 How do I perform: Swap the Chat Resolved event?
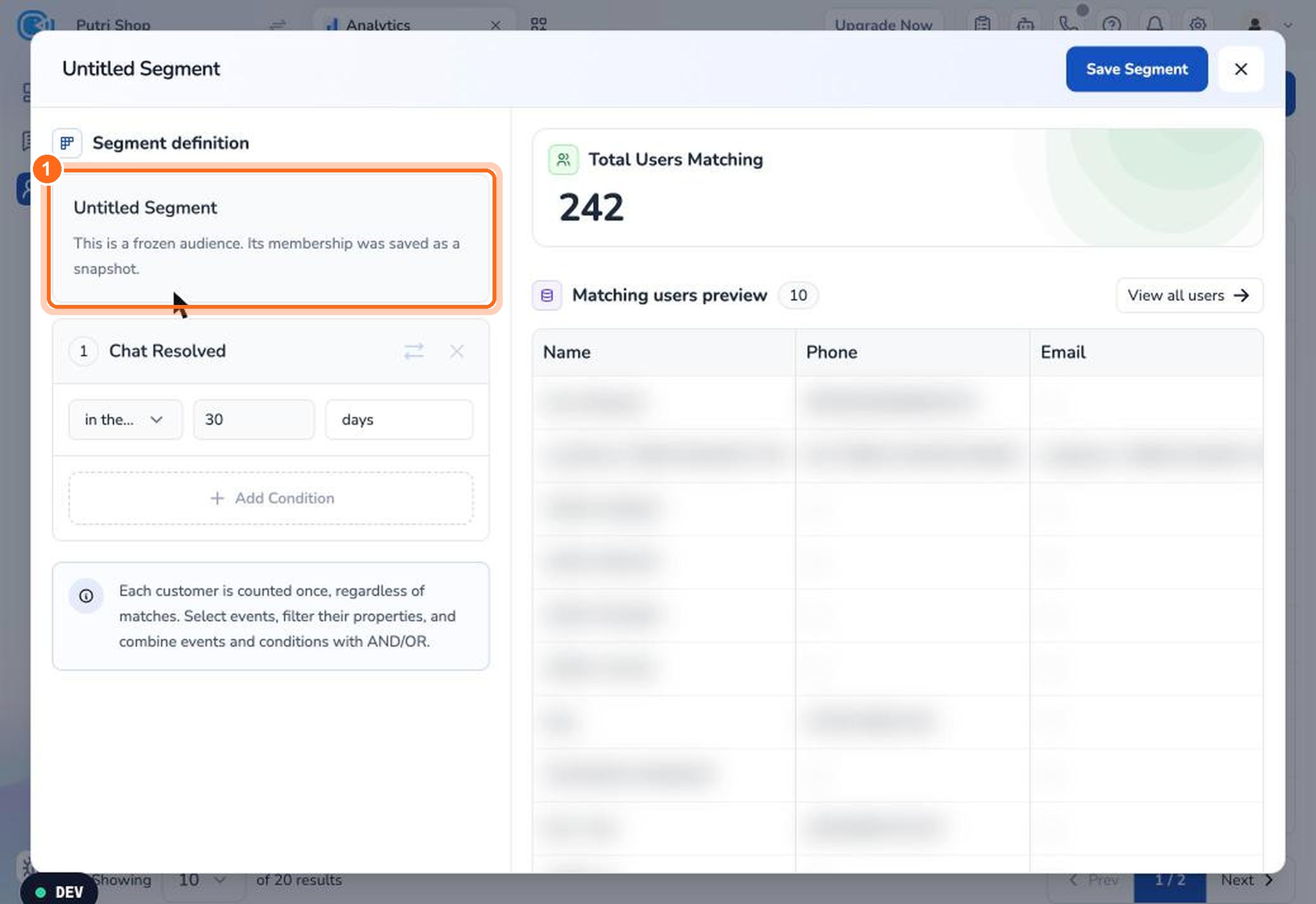414,351
